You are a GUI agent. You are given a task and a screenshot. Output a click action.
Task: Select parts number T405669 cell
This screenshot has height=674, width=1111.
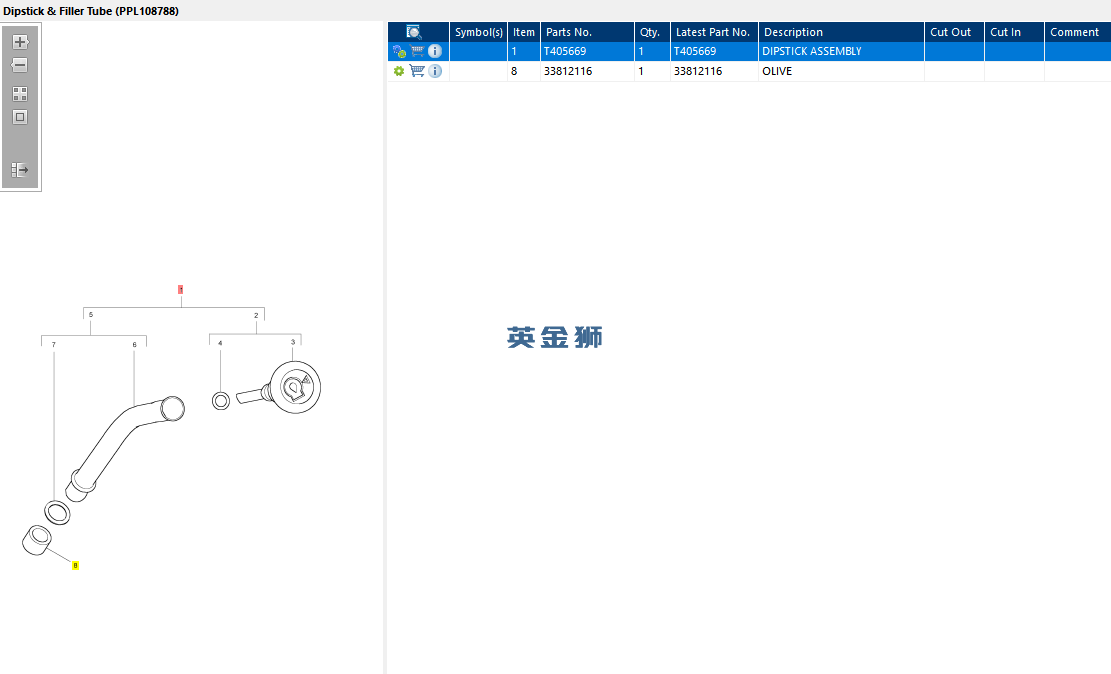click(587, 51)
